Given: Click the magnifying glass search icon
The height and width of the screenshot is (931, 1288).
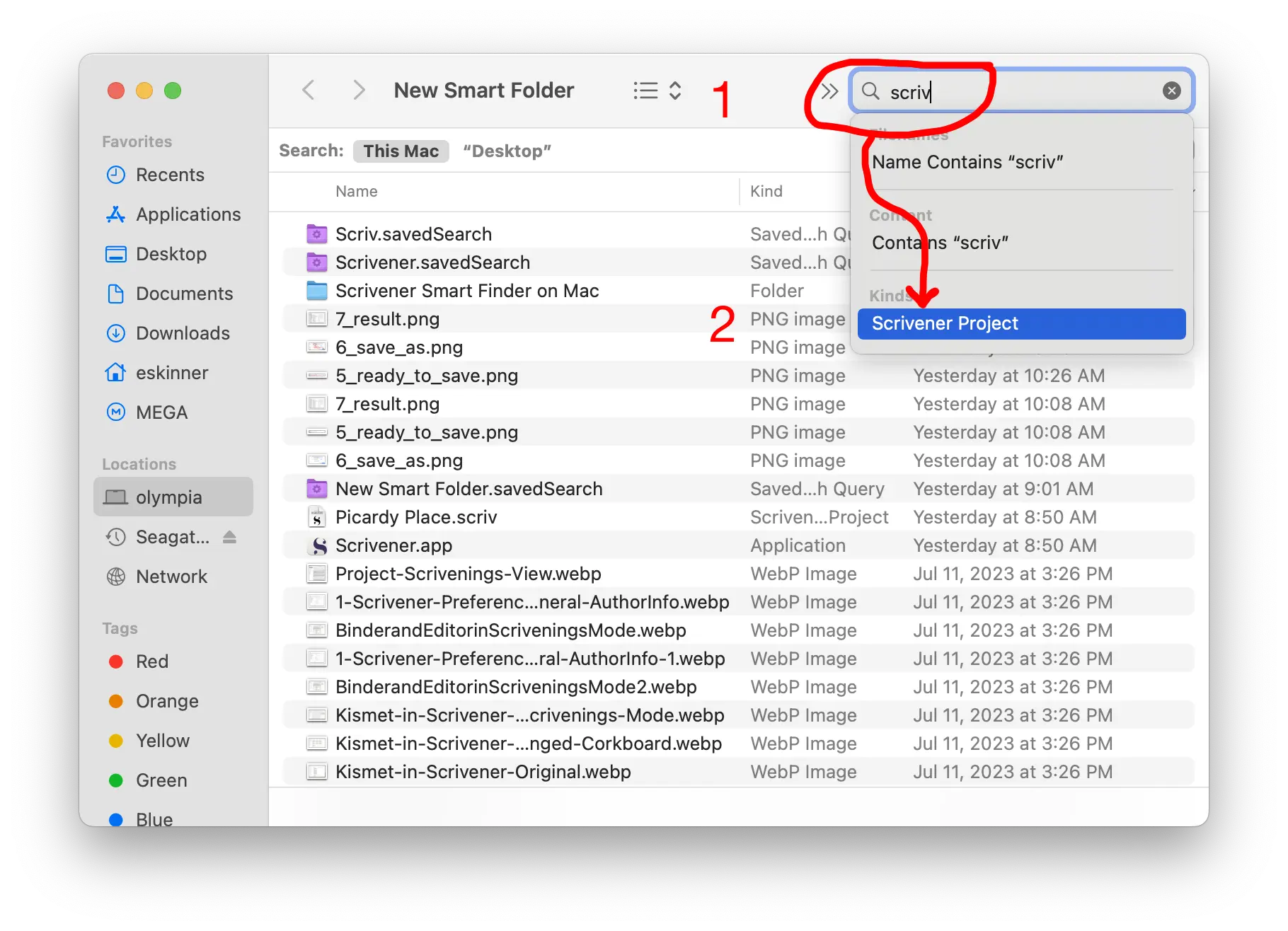Looking at the screenshot, I should coord(870,91).
